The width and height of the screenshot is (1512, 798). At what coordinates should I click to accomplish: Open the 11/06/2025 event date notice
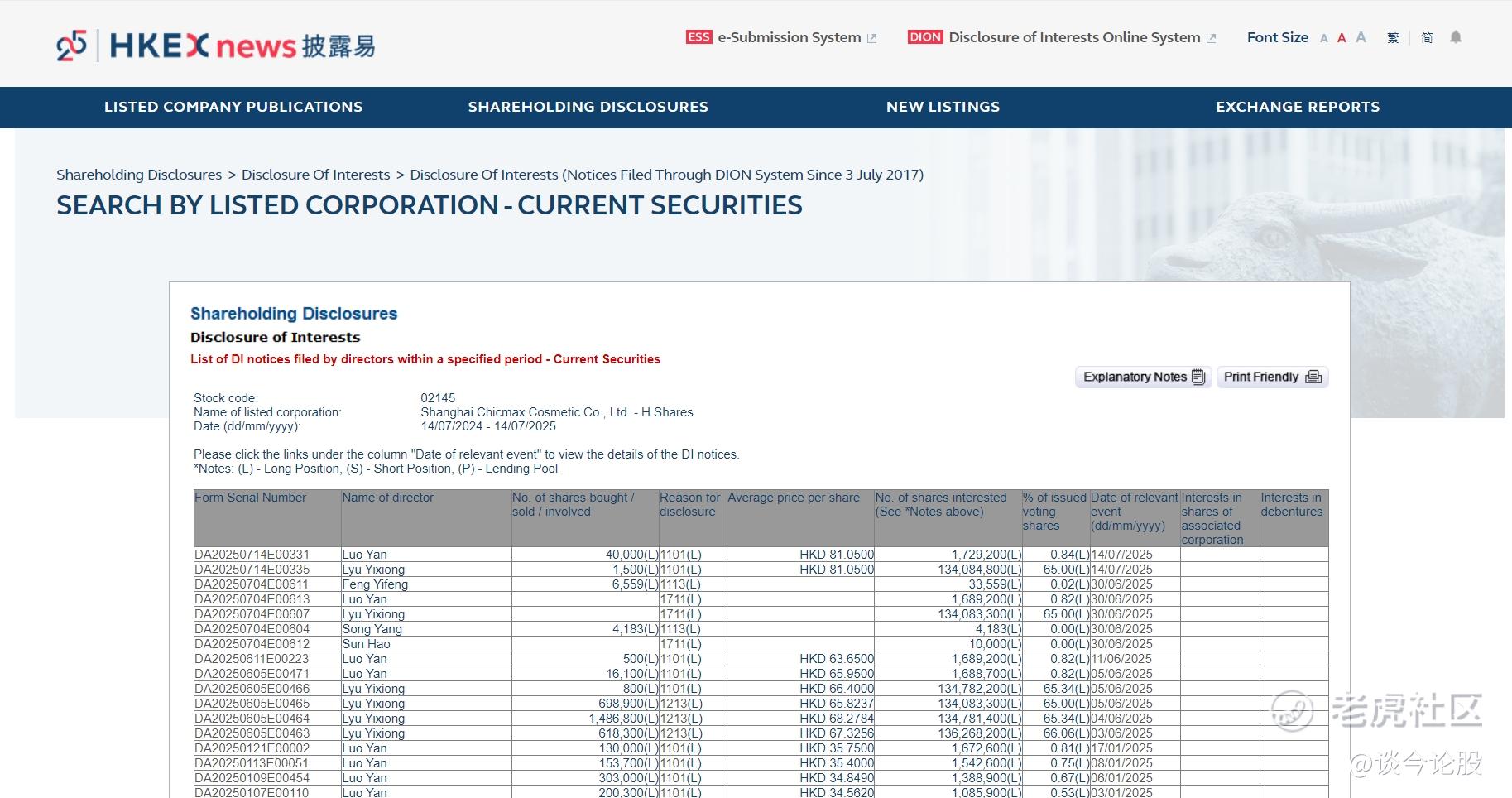point(1121,659)
